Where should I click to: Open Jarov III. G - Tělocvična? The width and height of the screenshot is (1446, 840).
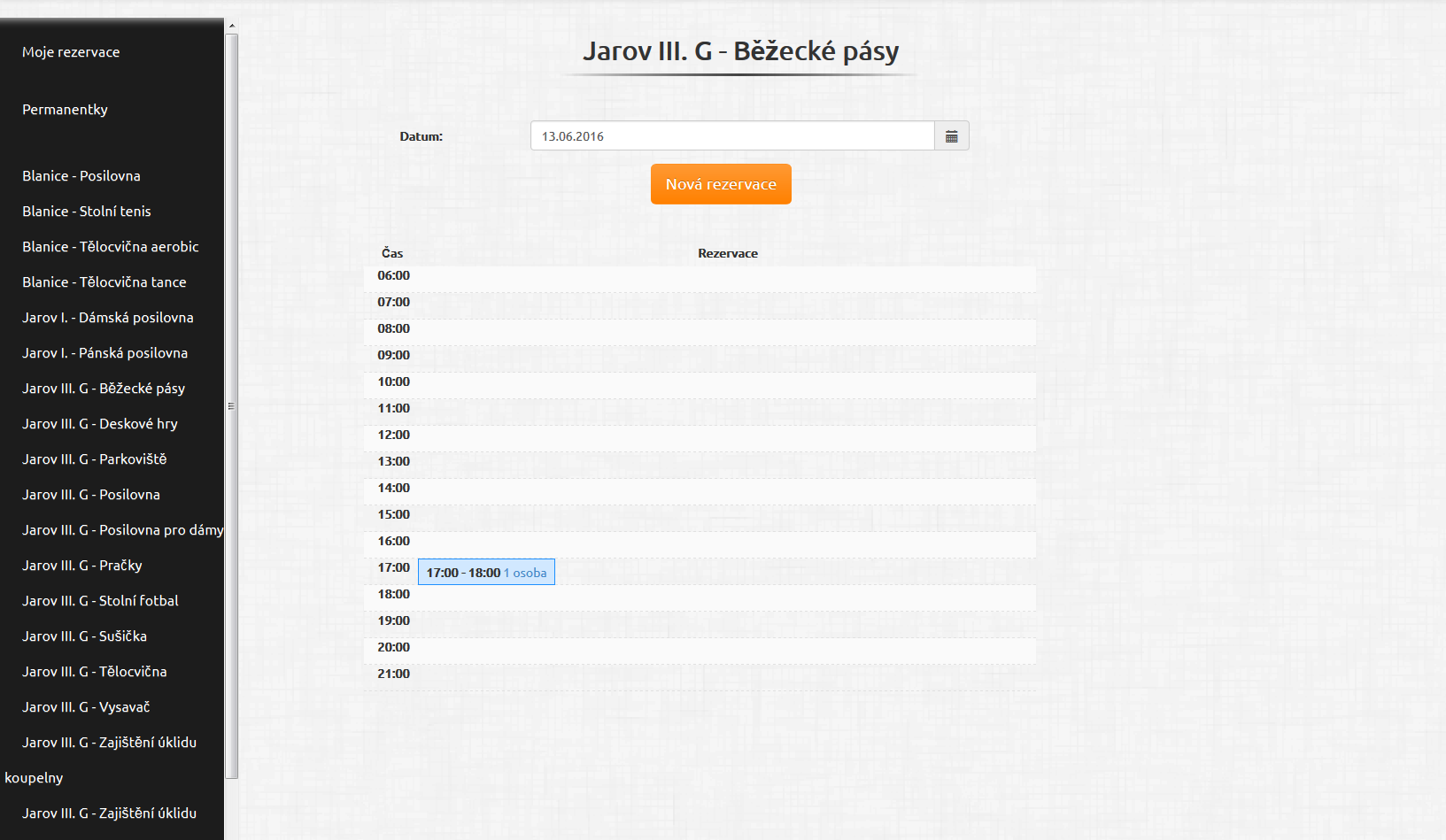(x=95, y=672)
